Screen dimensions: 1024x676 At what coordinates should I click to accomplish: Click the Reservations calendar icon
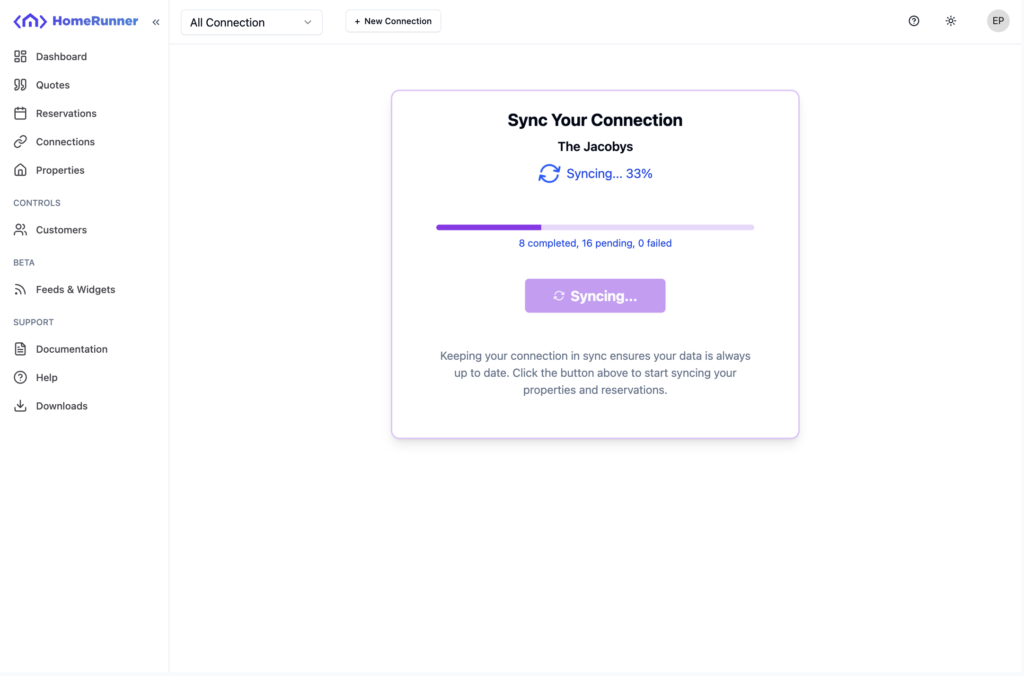pos(20,114)
